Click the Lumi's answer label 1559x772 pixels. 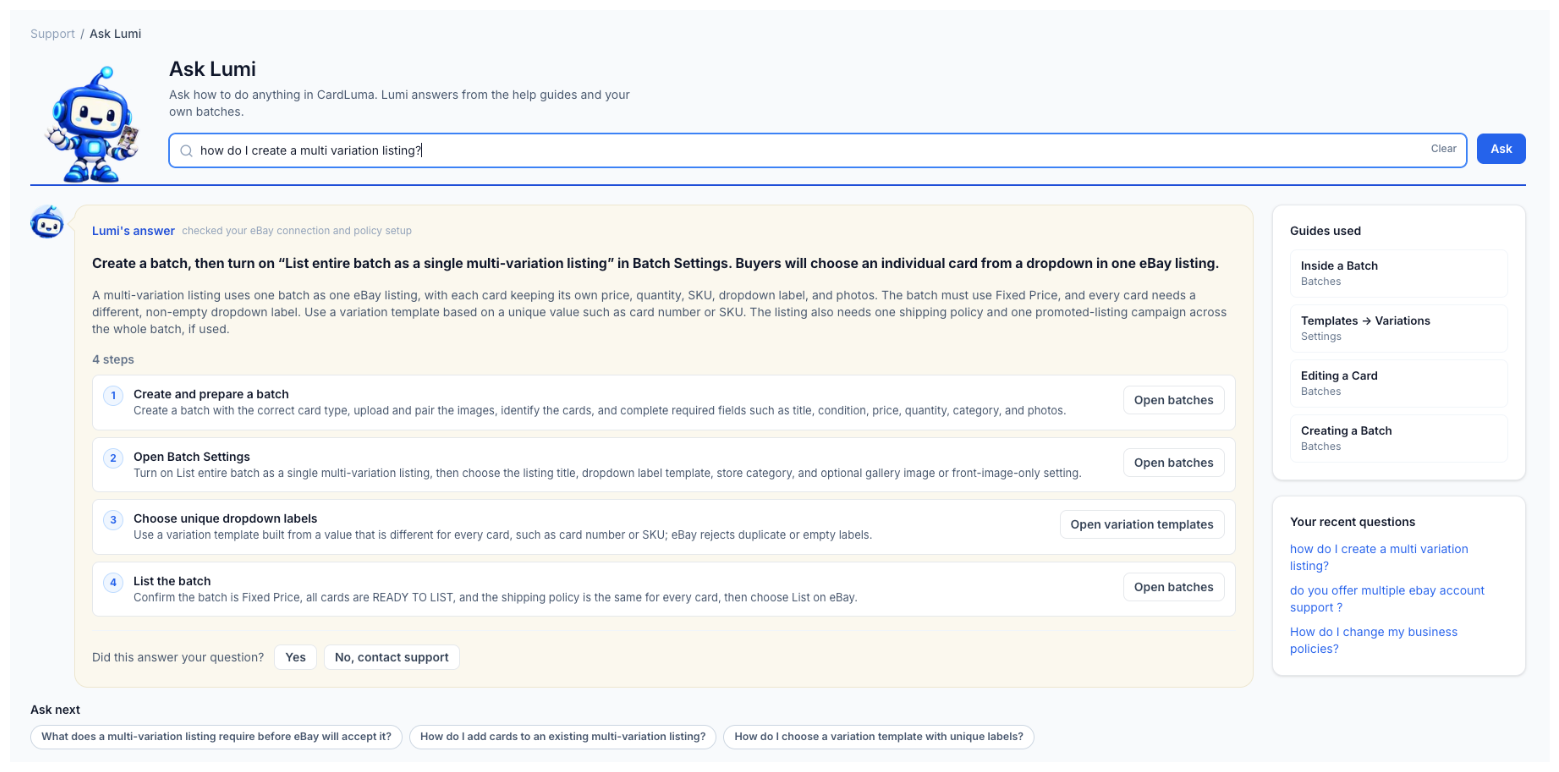coord(133,230)
